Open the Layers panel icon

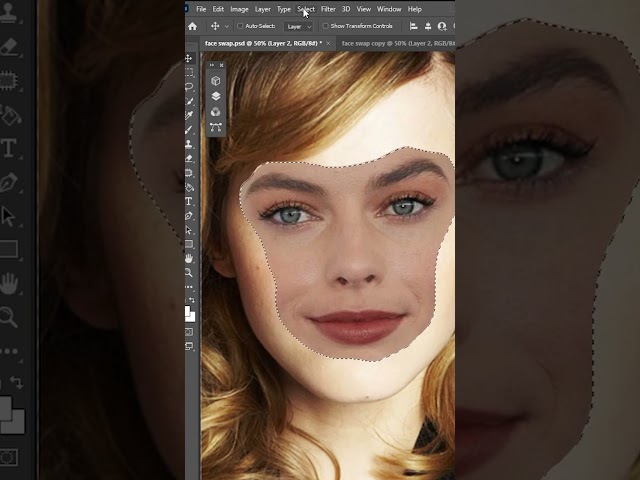tap(216, 96)
